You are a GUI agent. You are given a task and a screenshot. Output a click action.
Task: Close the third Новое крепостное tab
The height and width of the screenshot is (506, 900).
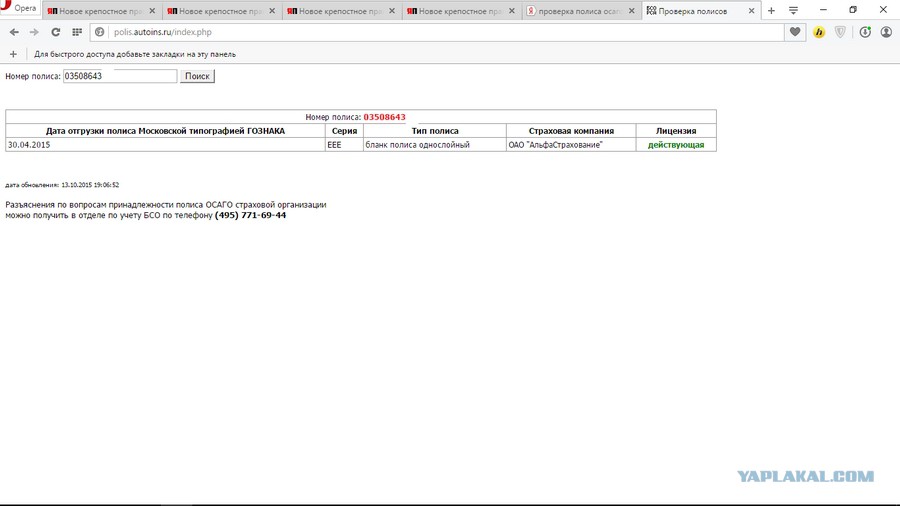392,11
